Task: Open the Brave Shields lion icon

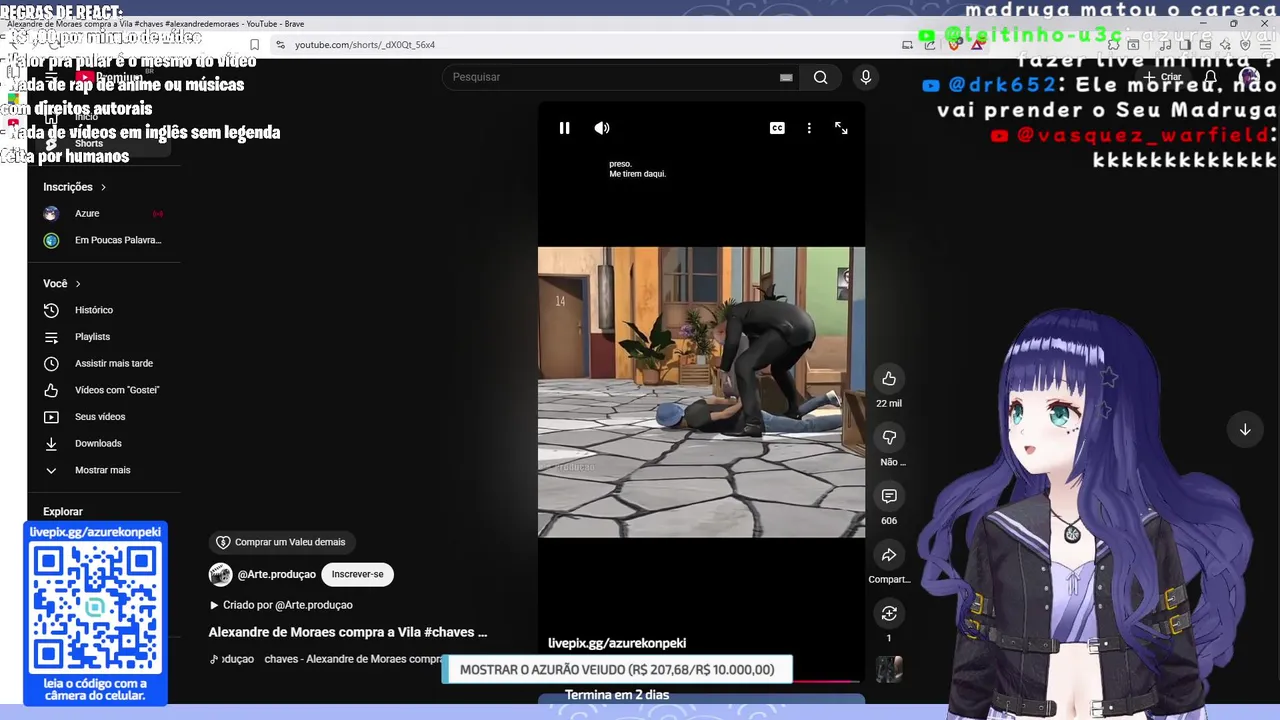Action: coord(953,45)
